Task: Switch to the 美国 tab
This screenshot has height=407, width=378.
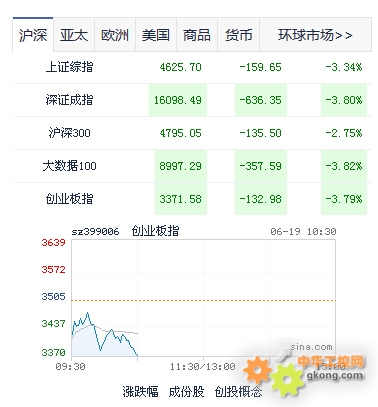Action: [x=156, y=35]
